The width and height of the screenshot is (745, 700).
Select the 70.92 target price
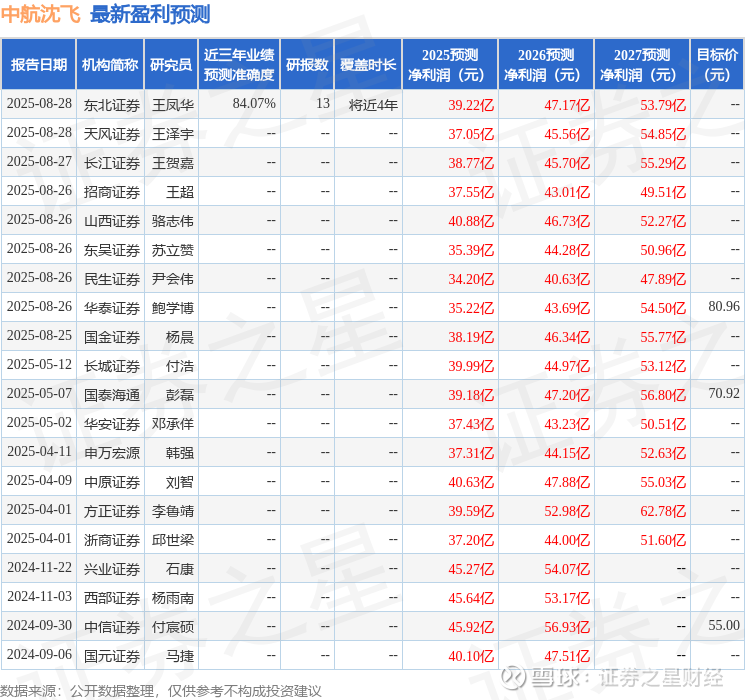point(724,393)
